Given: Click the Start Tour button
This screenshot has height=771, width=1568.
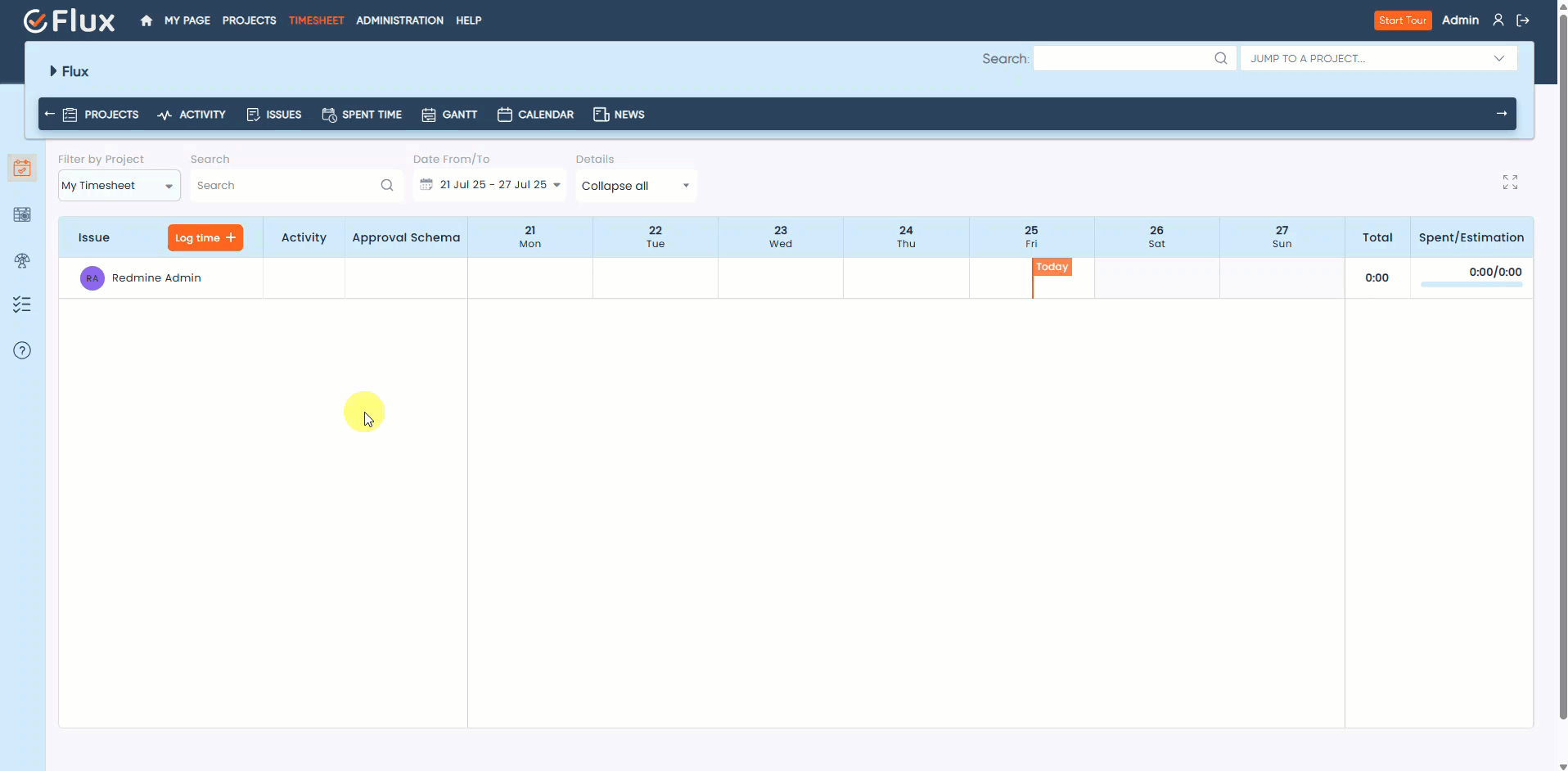Looking at the screenshot, I should pyautogui.click(x=1403, y=20).
